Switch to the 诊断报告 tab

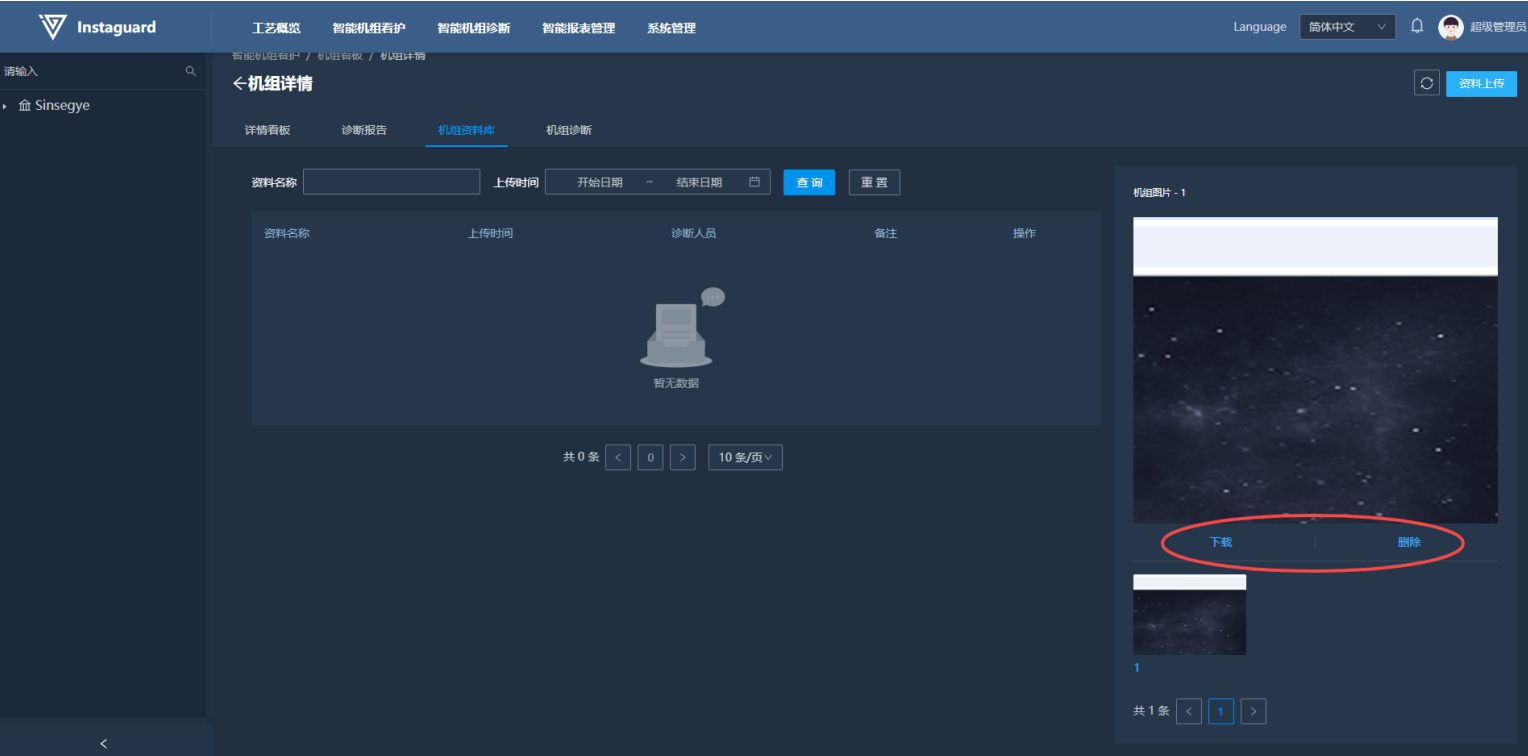364,130
